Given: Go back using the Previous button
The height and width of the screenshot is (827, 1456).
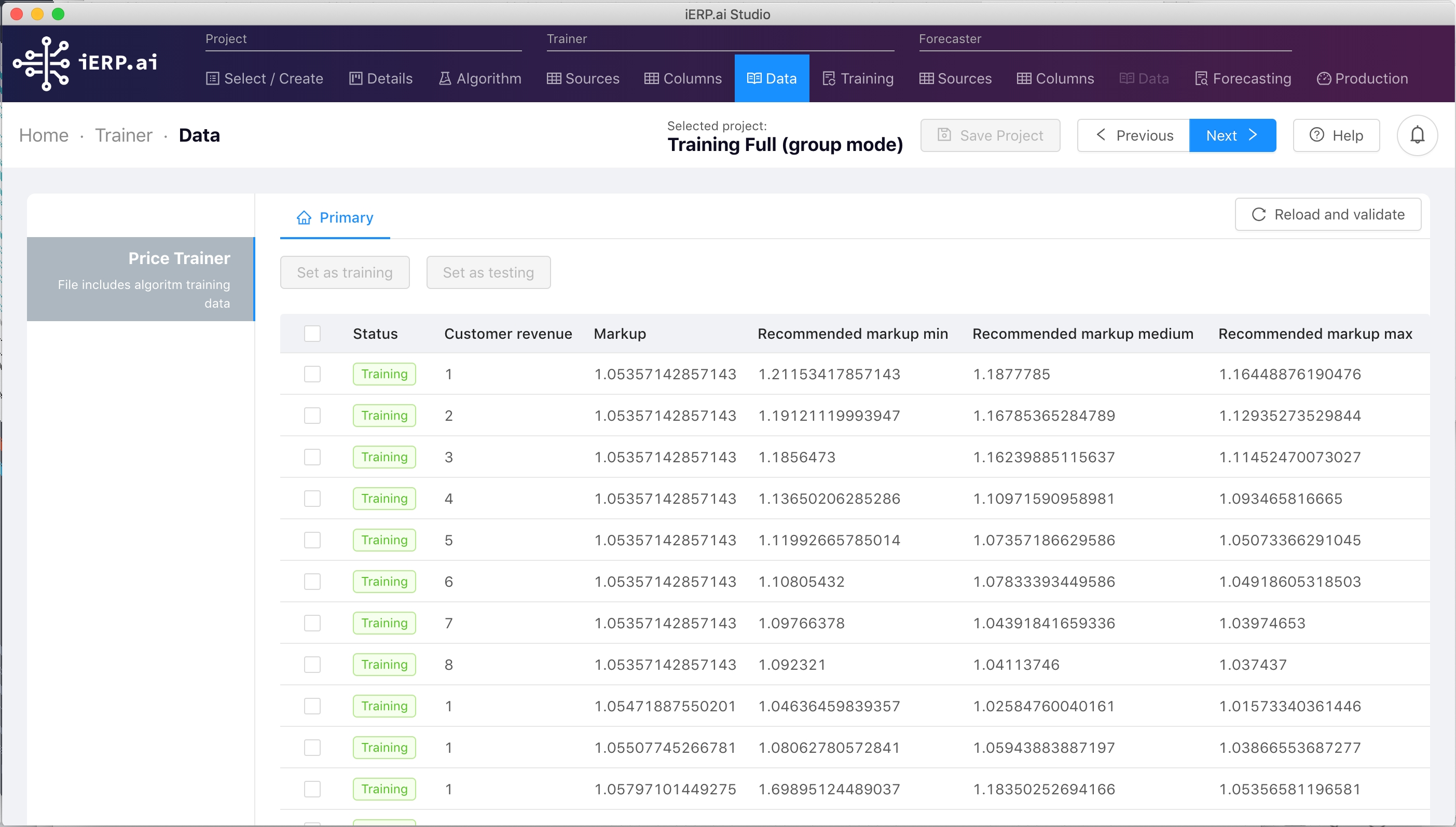Looking at the screenshot, I should point(1133,135).
